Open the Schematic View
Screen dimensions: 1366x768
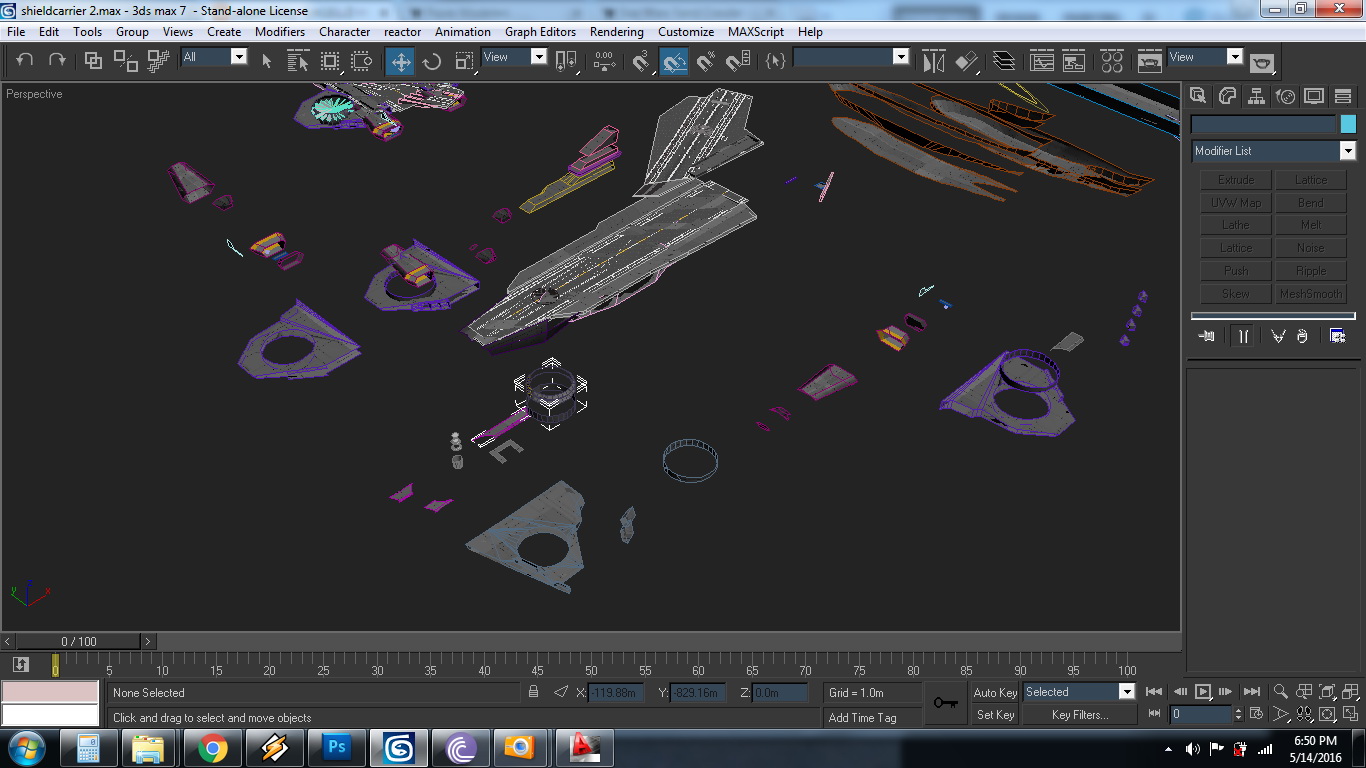(x=1074, y=61)
